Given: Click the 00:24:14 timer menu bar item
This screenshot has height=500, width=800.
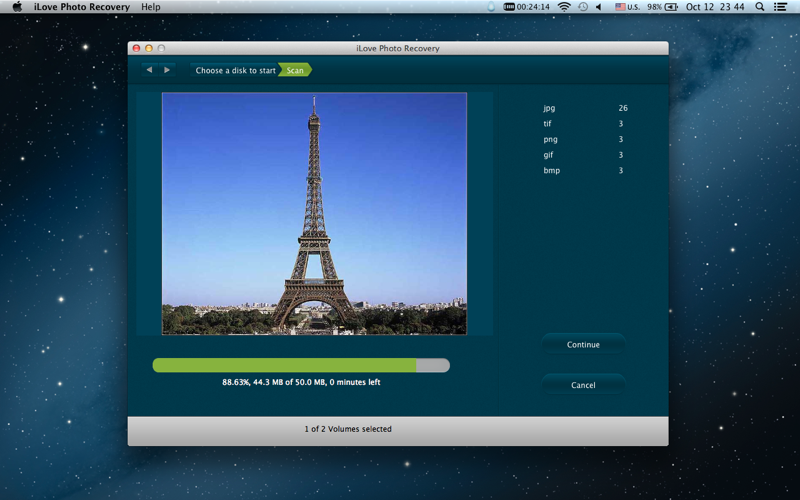Looking at the screenshot, I should tap(527, 7).
